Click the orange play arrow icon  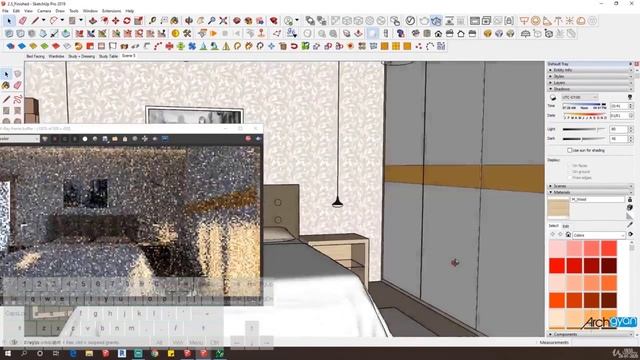pyautogui.click(x=213, y=33)
